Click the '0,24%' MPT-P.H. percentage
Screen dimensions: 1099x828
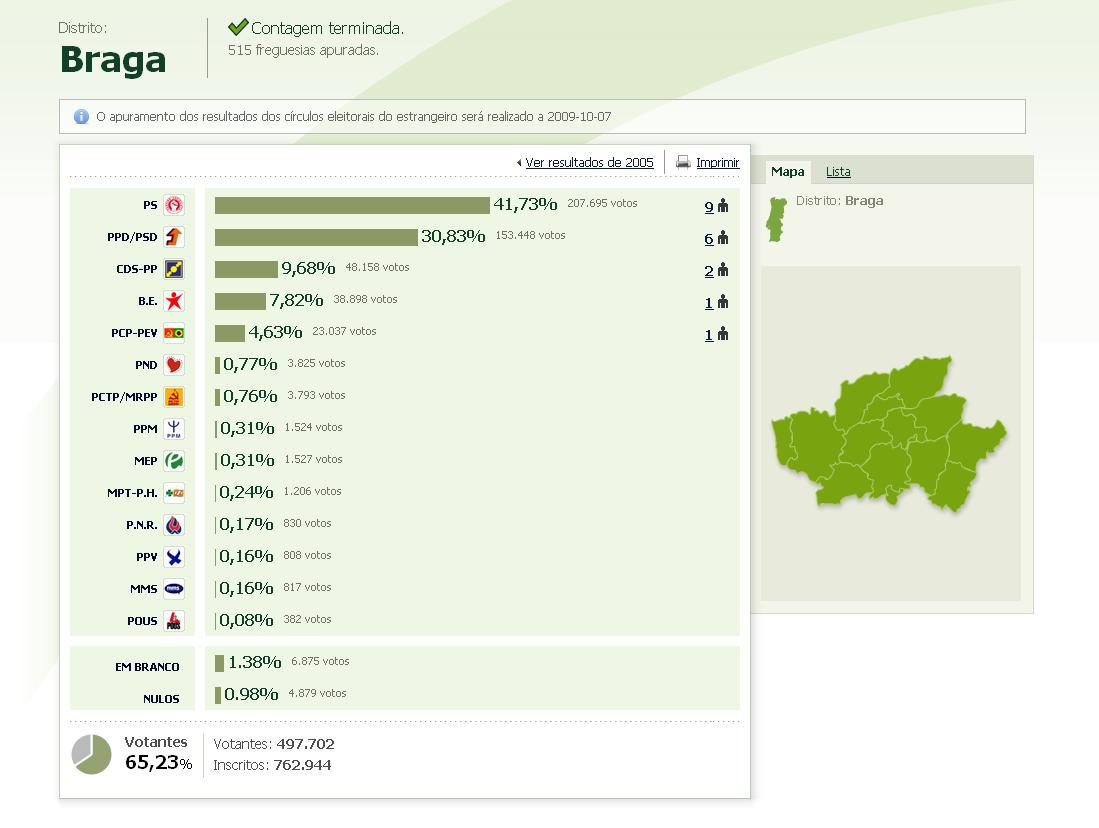click(x=246, y=492)
